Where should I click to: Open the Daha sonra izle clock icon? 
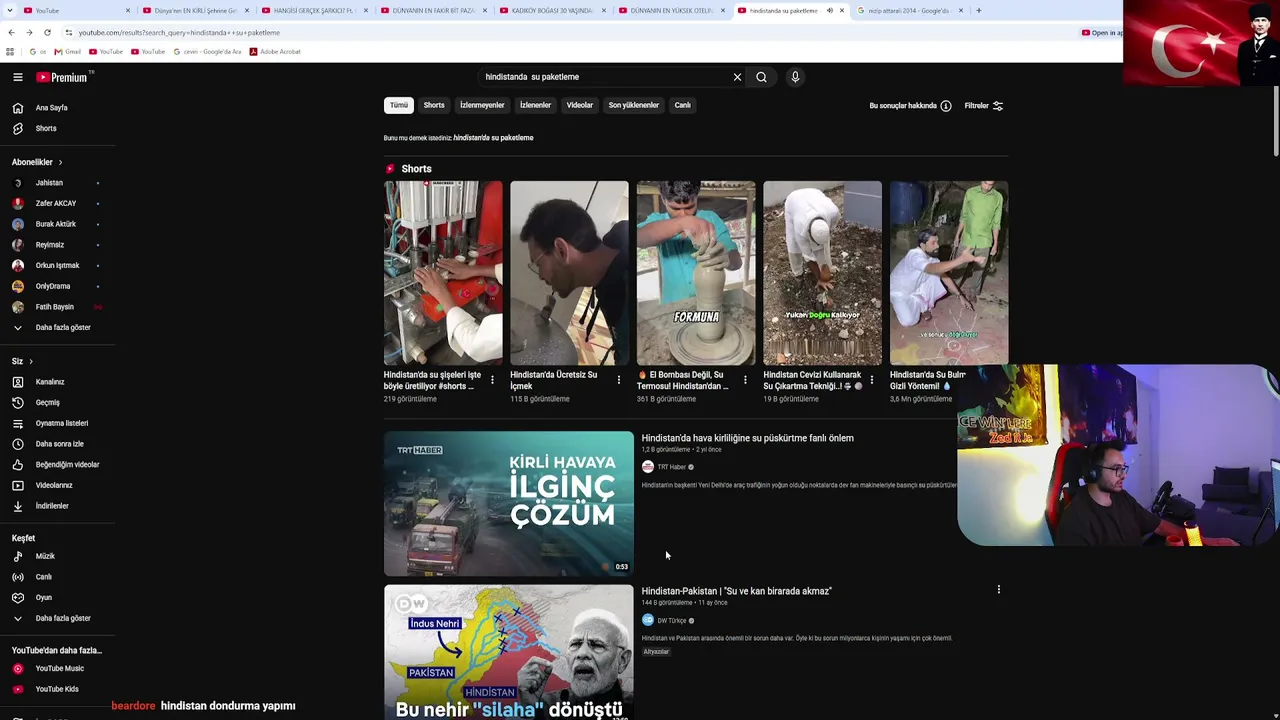(x=18, y=444)
